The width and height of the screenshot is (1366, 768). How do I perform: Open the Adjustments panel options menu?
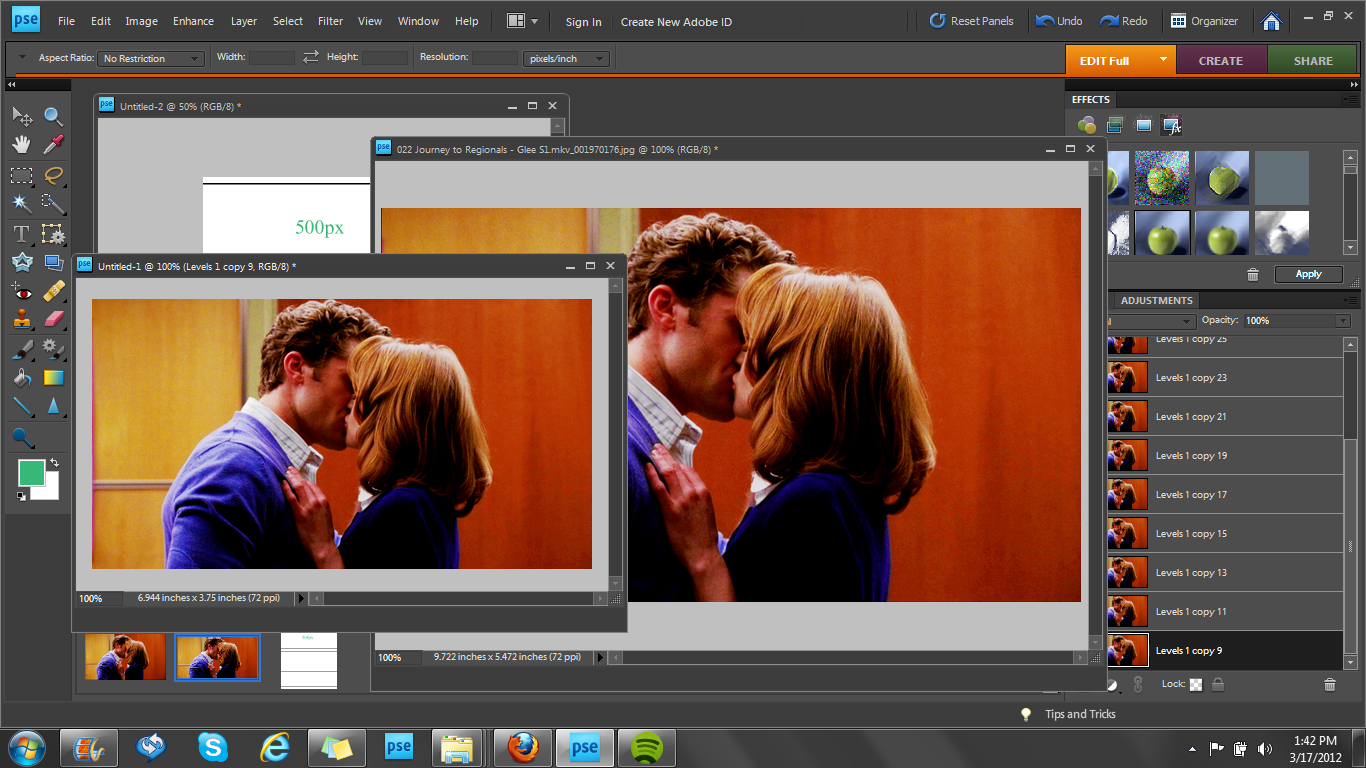coord(1351,300)
